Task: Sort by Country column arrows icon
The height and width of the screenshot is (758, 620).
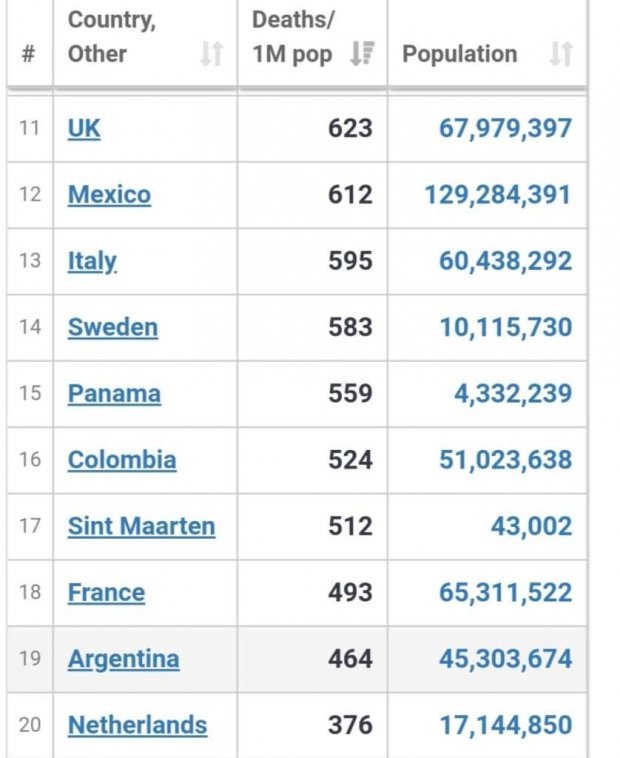Action: [212, 54]
